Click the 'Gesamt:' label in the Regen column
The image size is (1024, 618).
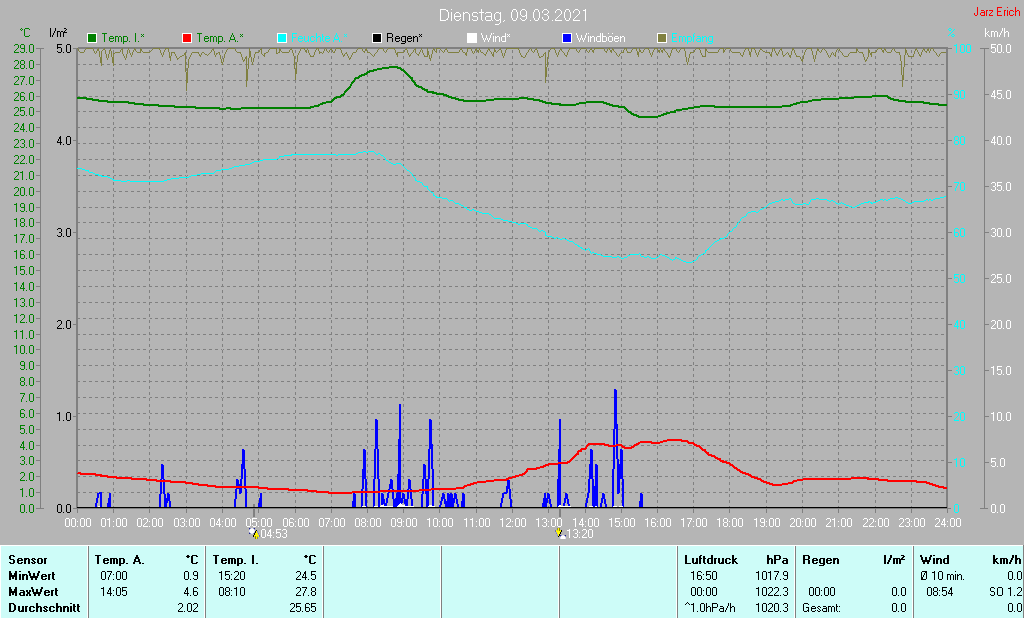(822, 608)
